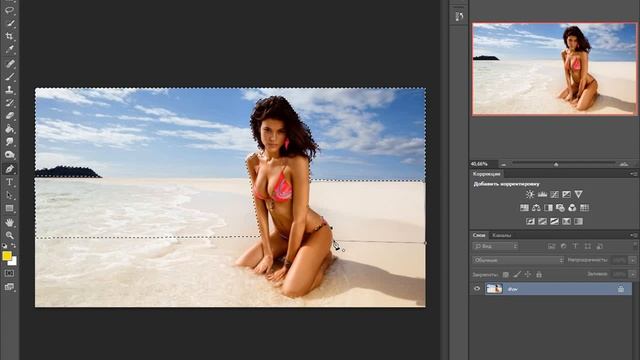Select Коррекция adjustments tab
Screen dimensions: 640x360
coord(487,174)
